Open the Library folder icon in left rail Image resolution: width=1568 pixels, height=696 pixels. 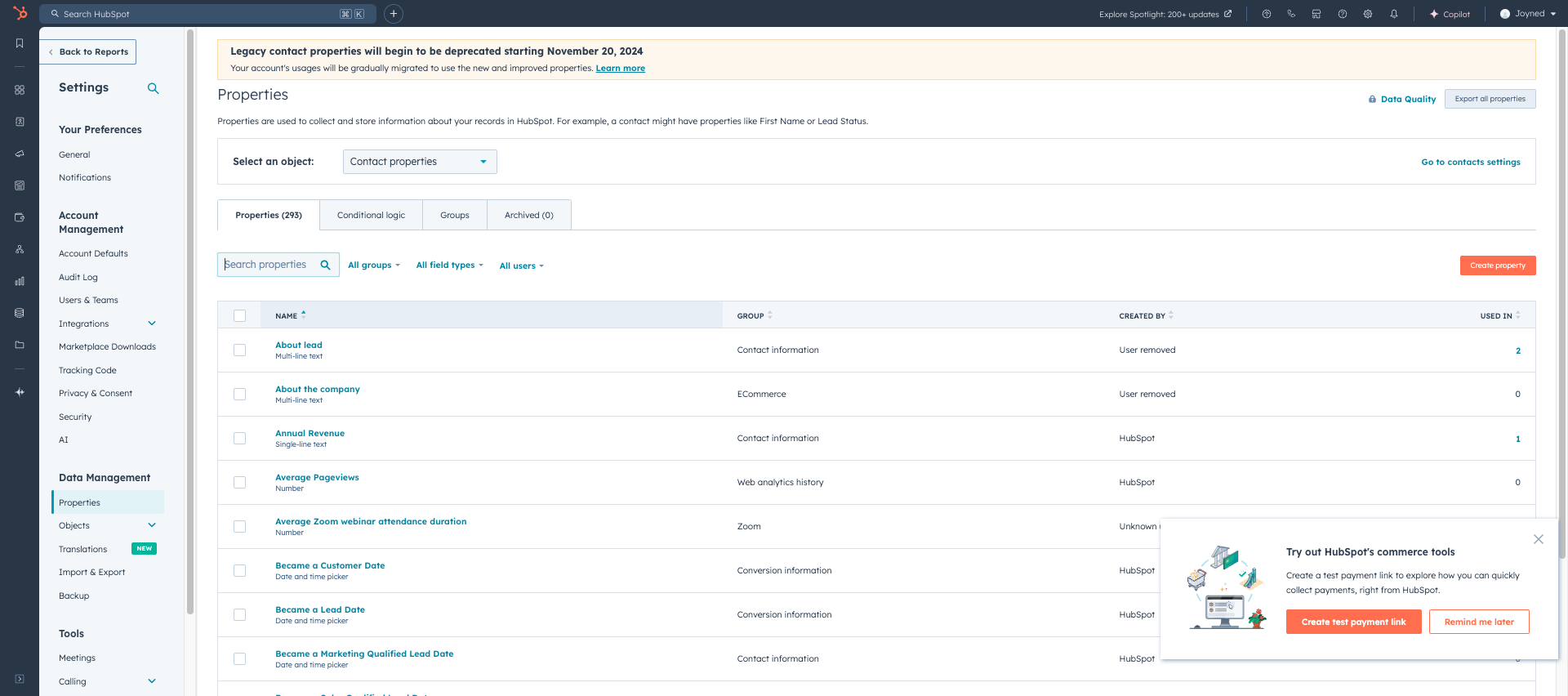pos(20,345)
